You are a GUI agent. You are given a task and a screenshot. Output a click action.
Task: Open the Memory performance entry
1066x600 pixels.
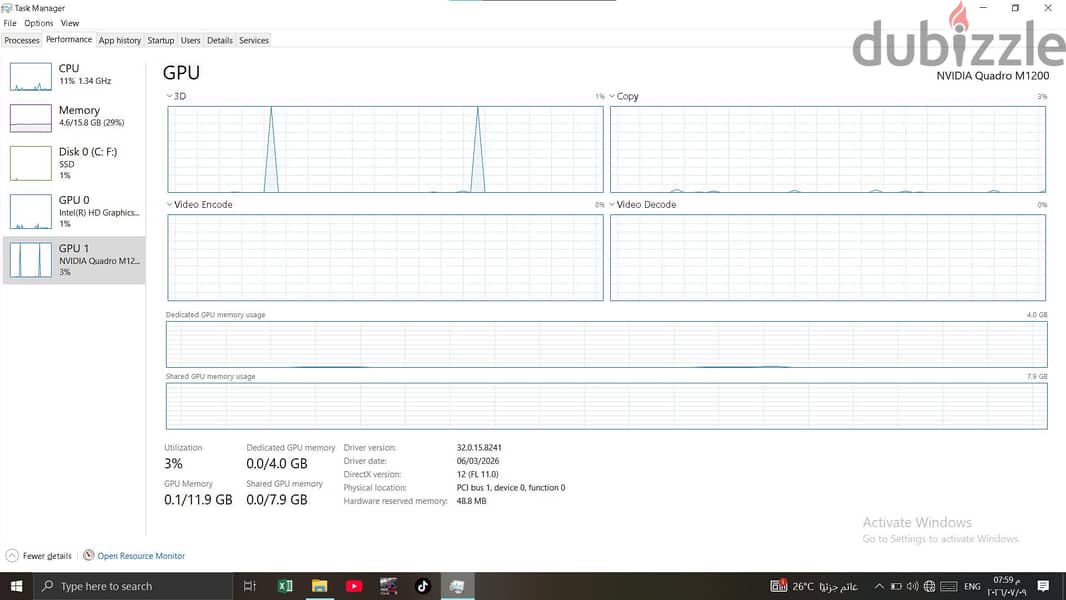73,117
